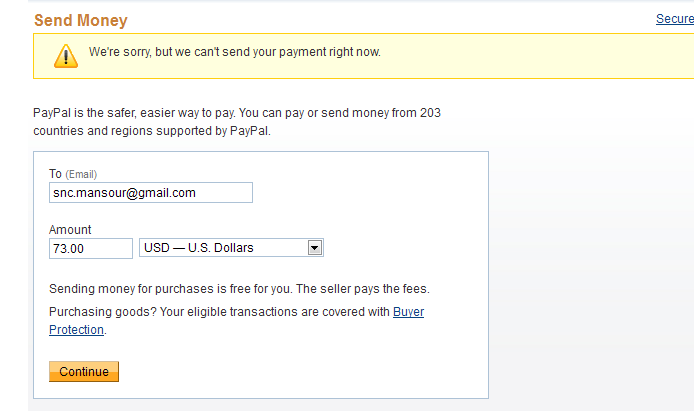Screen dimensions: 694x411
Task: Click the Send Money page heading
Action: pyautogui.click(x=81, y=20)
